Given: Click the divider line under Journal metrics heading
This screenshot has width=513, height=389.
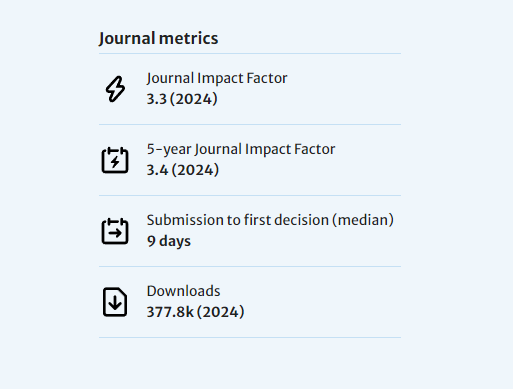Looking at the screenshot, I should click(x=250, y=53).
